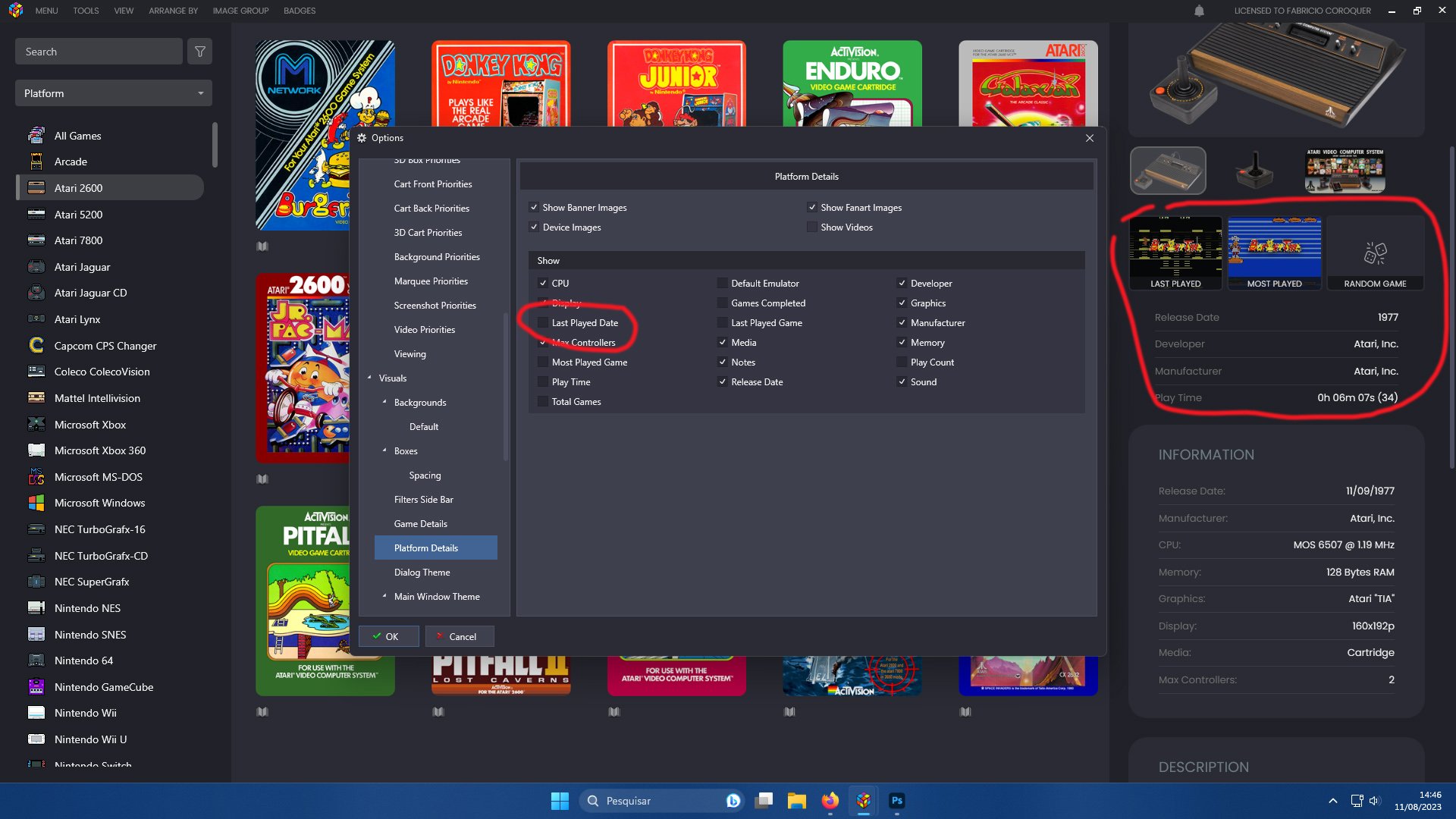The height and width of the screenshot is (819, 1456).
Task: Select the Last Played game thumbnail
Action: [1175, 253]
